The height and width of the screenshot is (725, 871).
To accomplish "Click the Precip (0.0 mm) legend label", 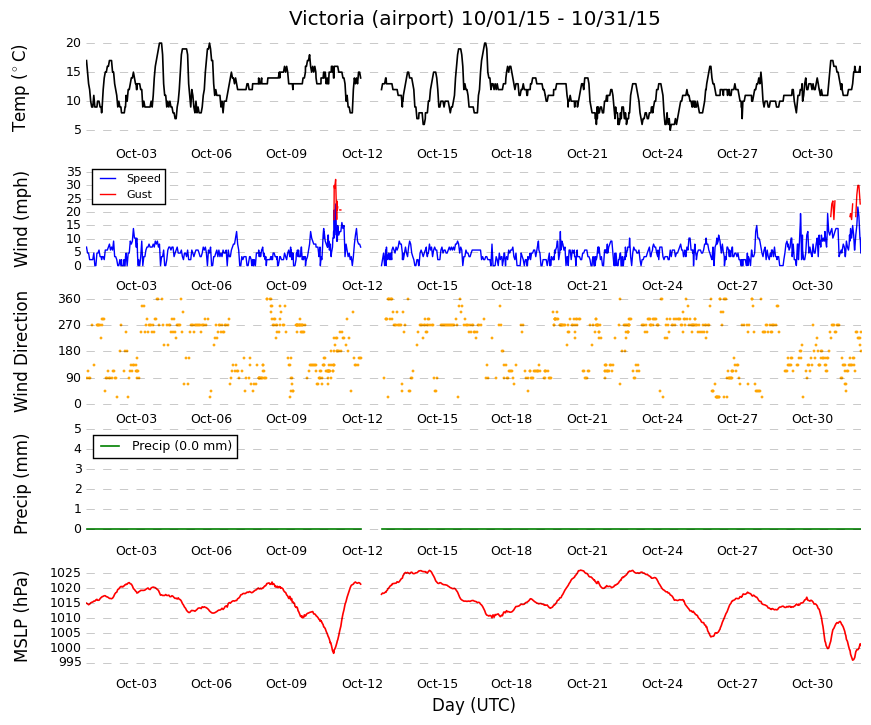I will click(182, 446).
